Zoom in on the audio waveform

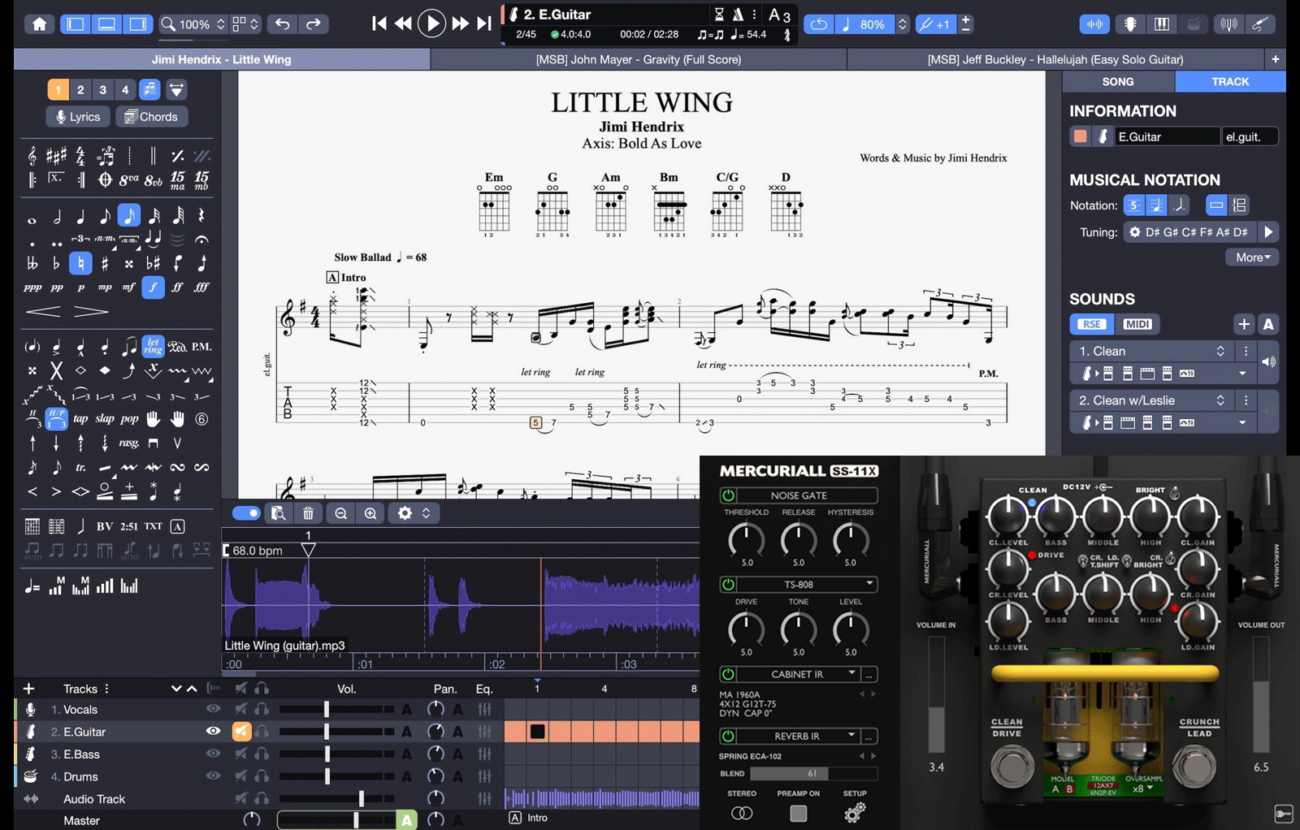370,513
